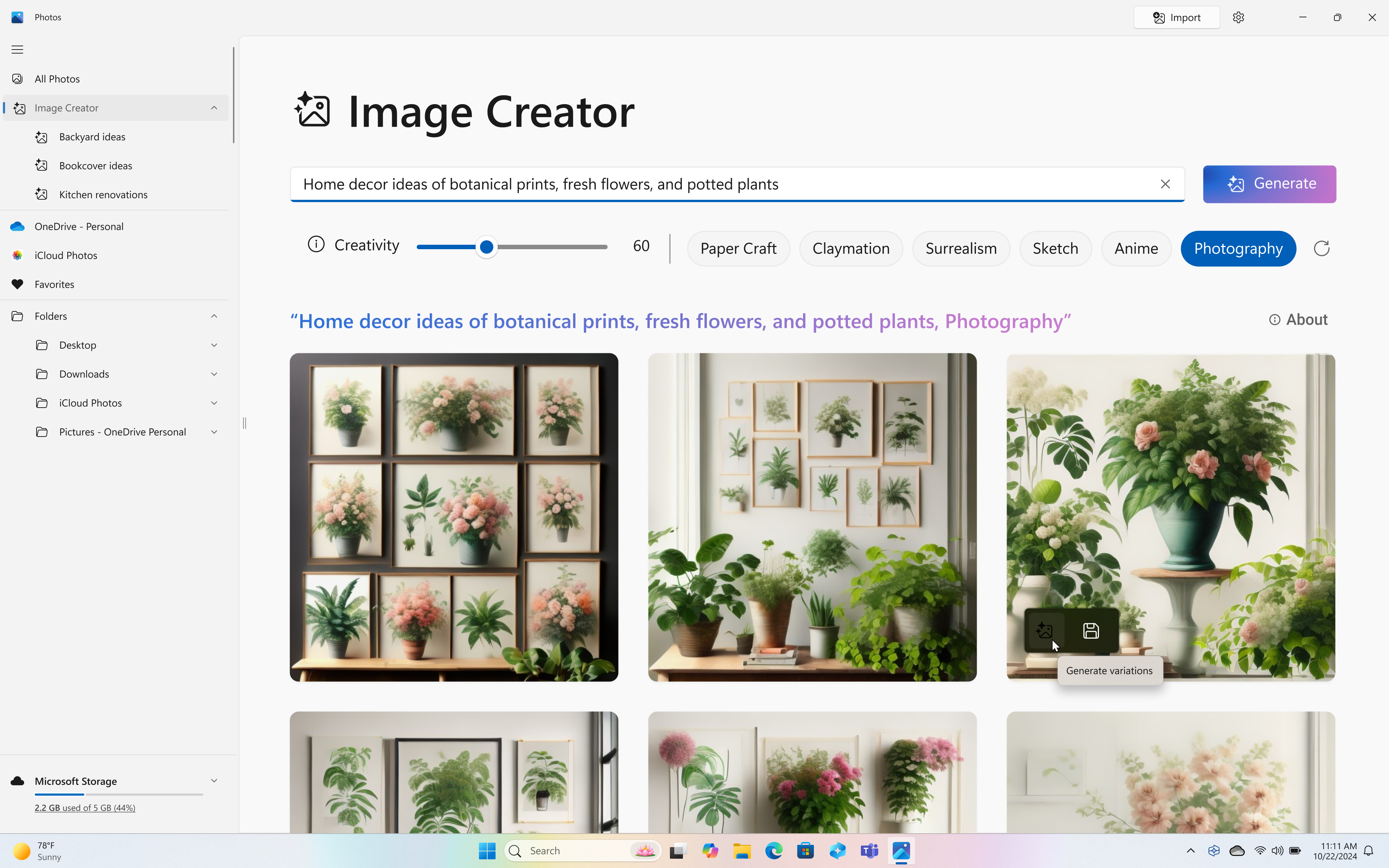Click the Generate variations icon on image
The width and height of the screenshot is (1389, 868).
[1044, 630]
